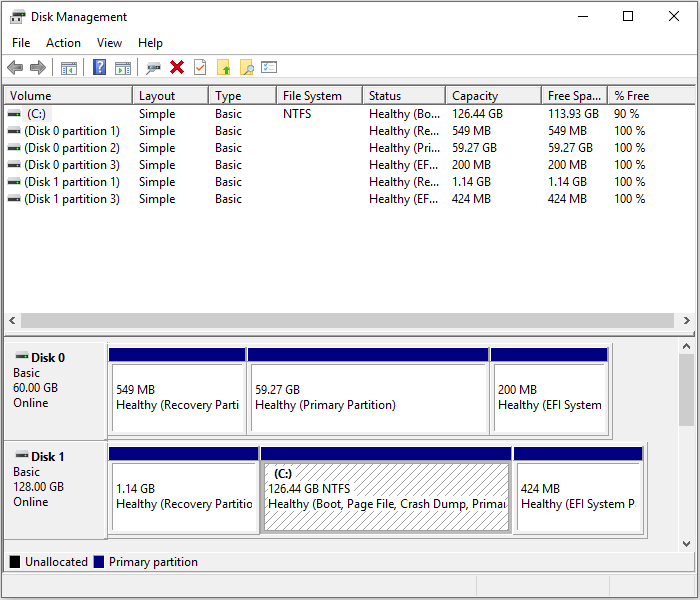Image resolution: width=700 pixels, height=600 pixels.
Task: Sort by the Volume column header
Action: (x=68, y=96)
